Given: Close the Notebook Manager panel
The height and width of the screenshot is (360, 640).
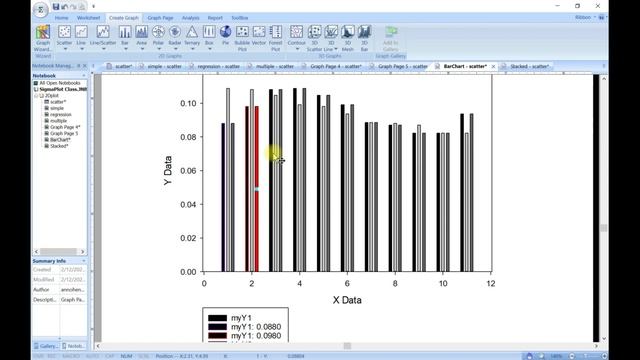Looking at the screenshot, I should [84, 66].
